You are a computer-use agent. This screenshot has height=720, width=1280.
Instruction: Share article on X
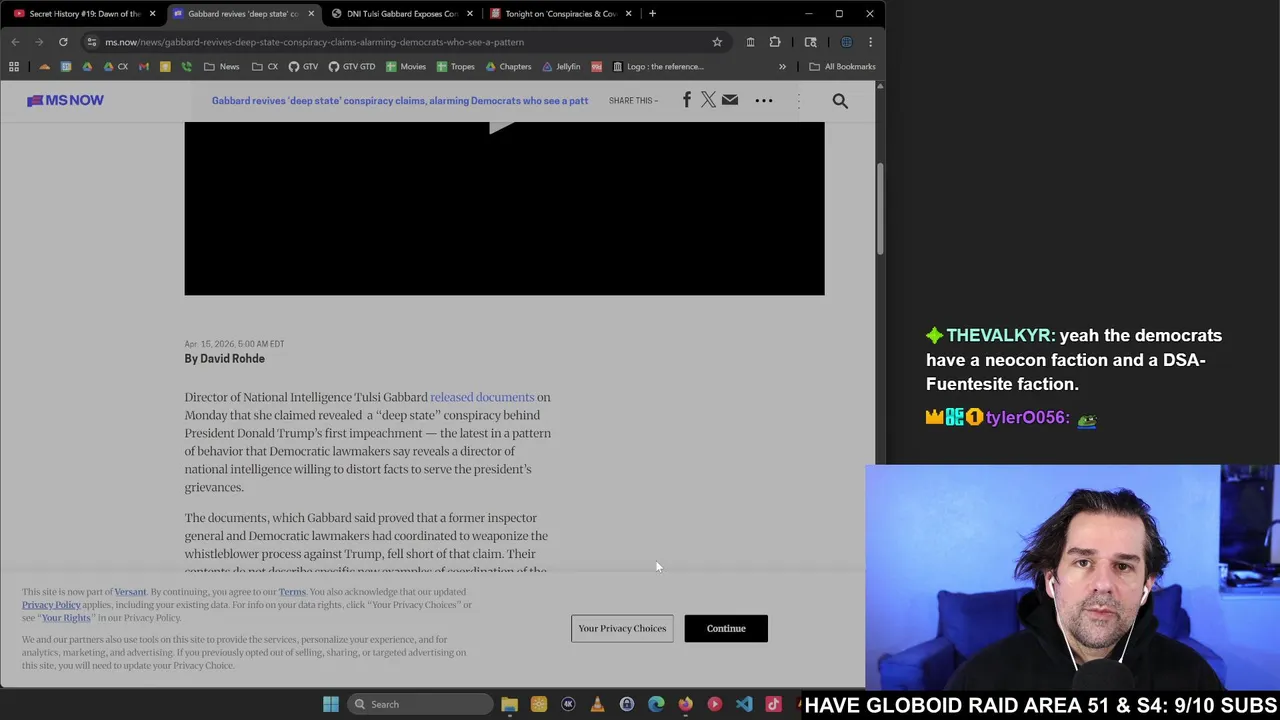pos(708,100)
